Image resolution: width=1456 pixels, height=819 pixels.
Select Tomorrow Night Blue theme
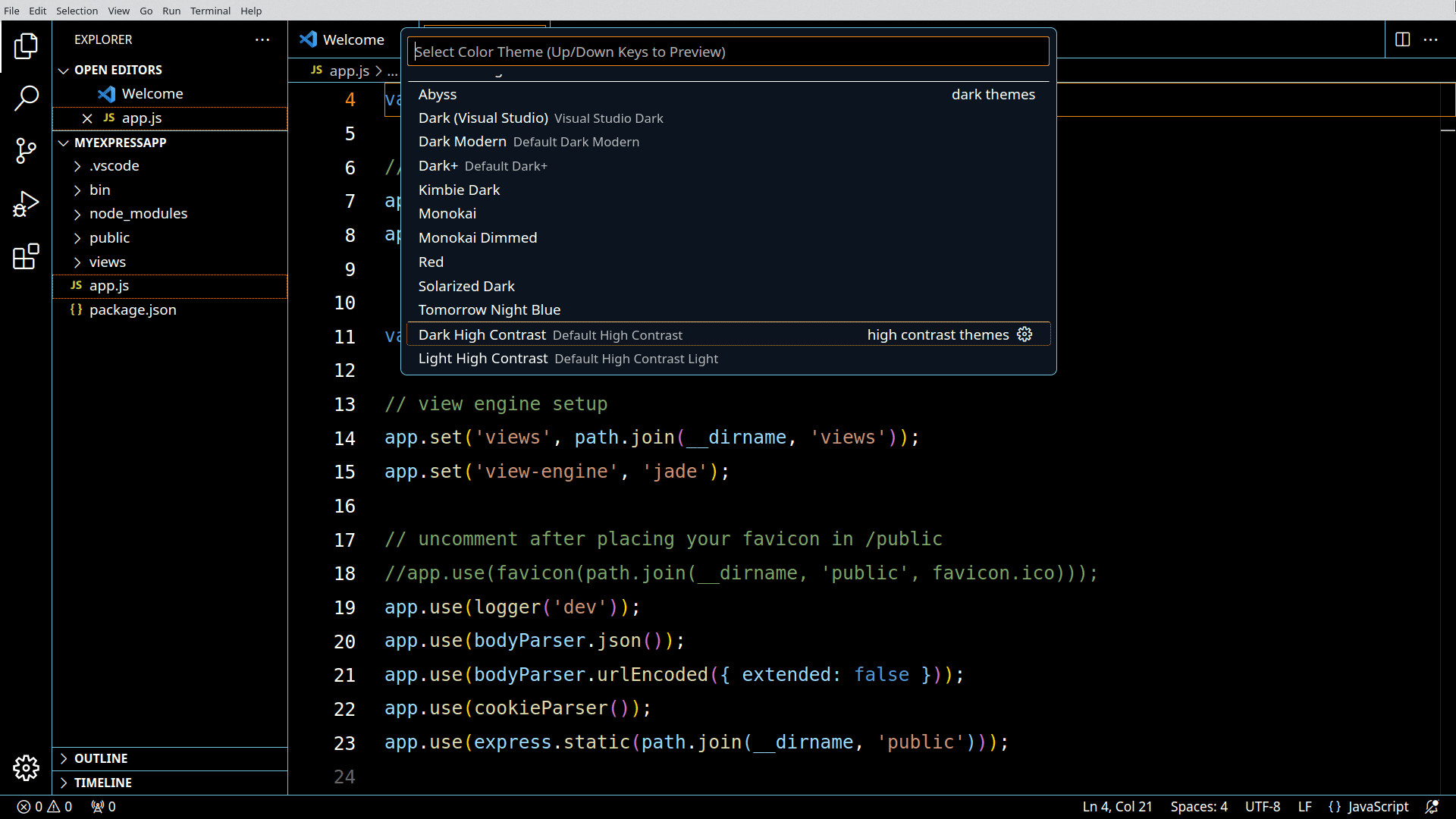[489, 309]
